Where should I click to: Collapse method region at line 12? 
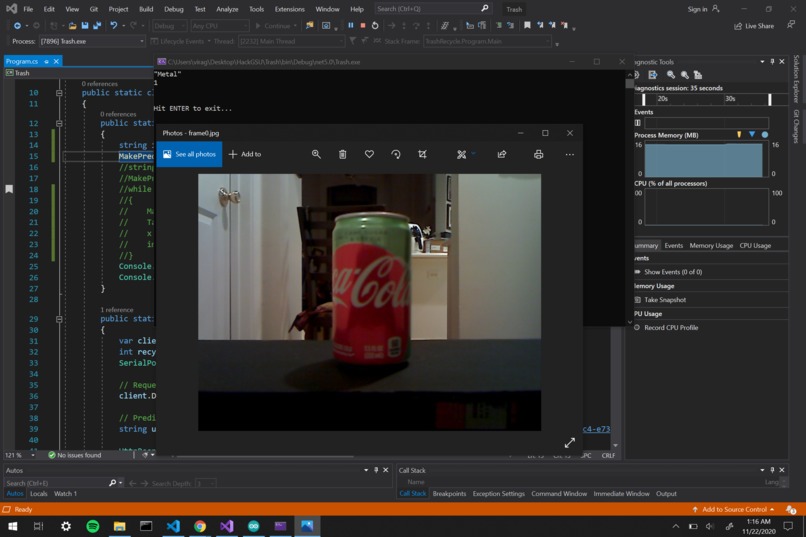point(59,123)
